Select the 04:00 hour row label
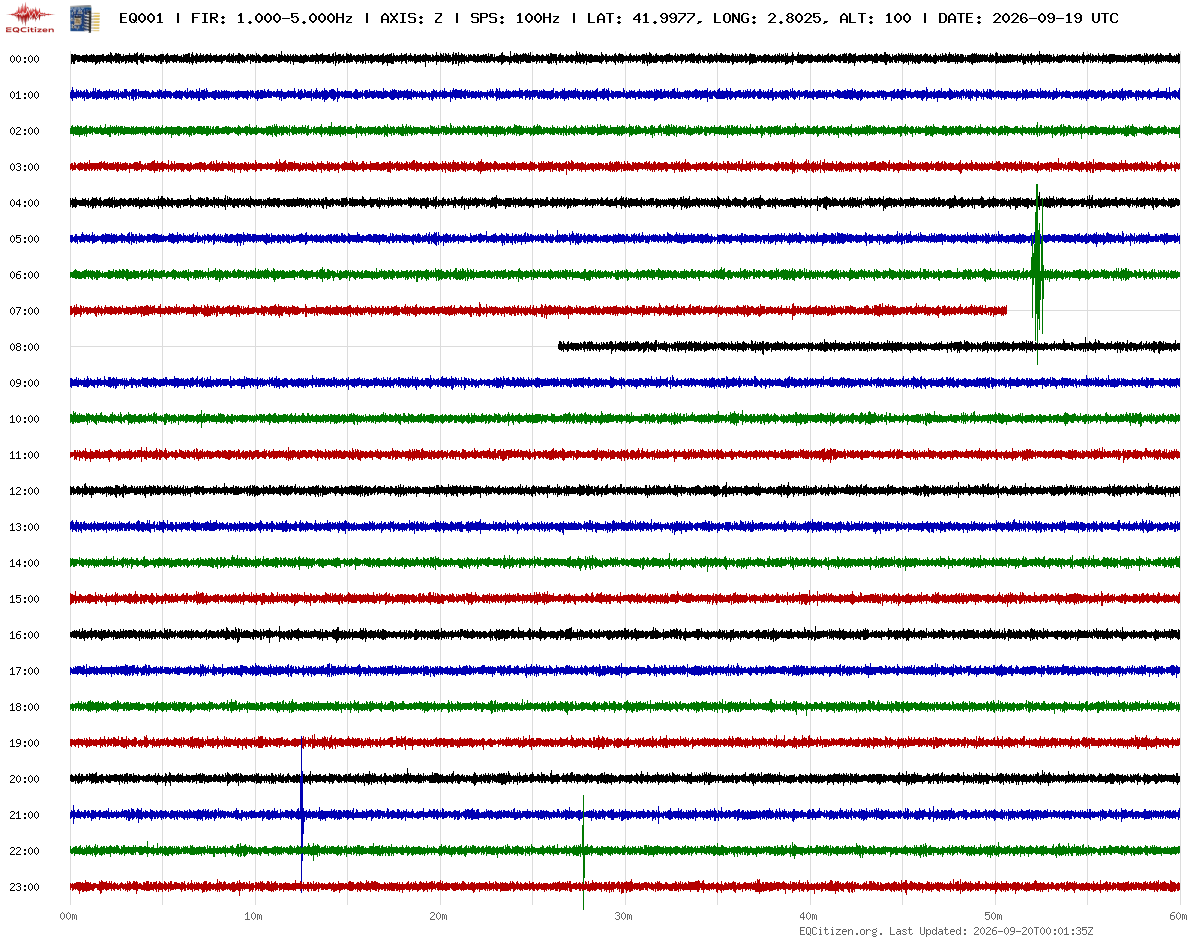Viewport: 1200px width, 940px height. coord(23,203)
